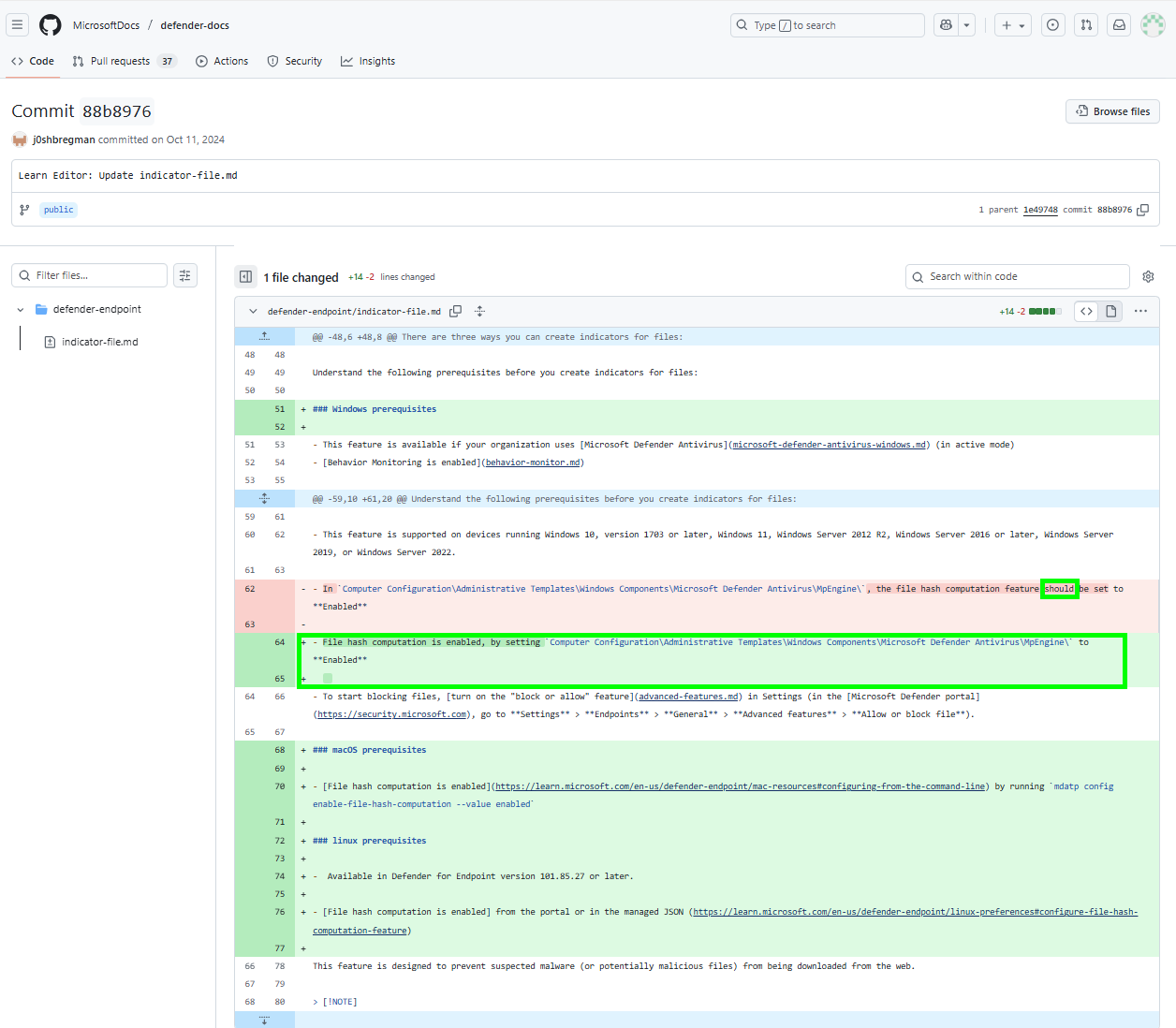
Task: Open the global navigation hamburger menu
Action: pyautogui.click(x=17, y=25)
